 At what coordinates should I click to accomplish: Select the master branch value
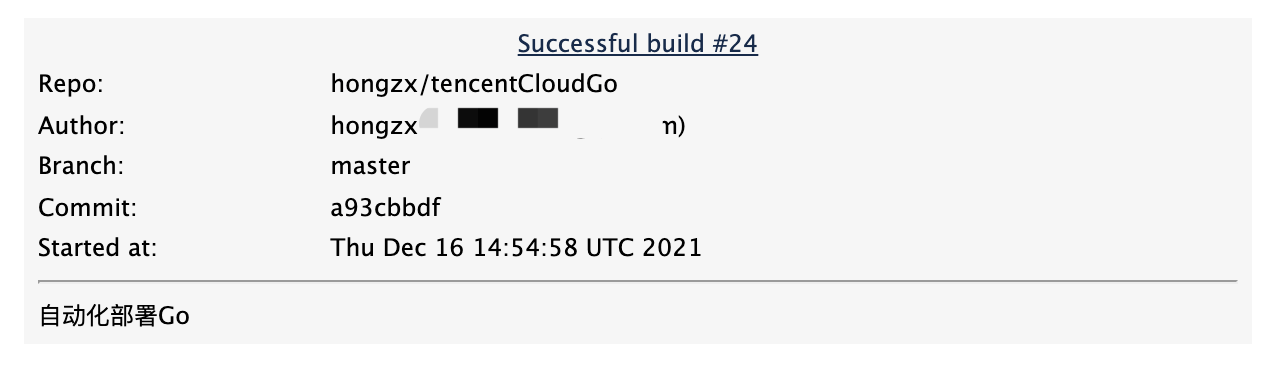click(x=370, y=166)
